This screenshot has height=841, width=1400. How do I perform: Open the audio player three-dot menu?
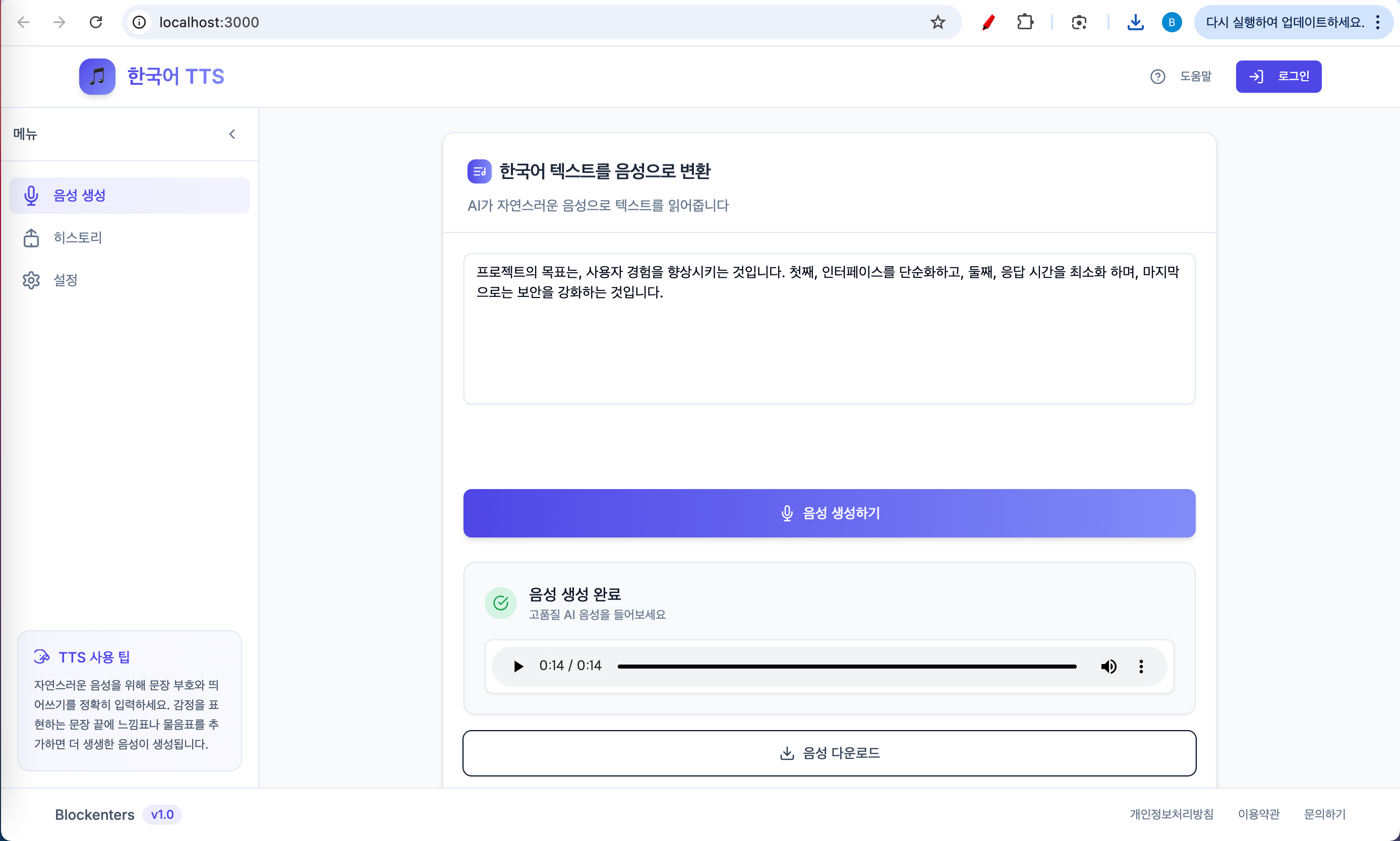tap(1141, 666)
